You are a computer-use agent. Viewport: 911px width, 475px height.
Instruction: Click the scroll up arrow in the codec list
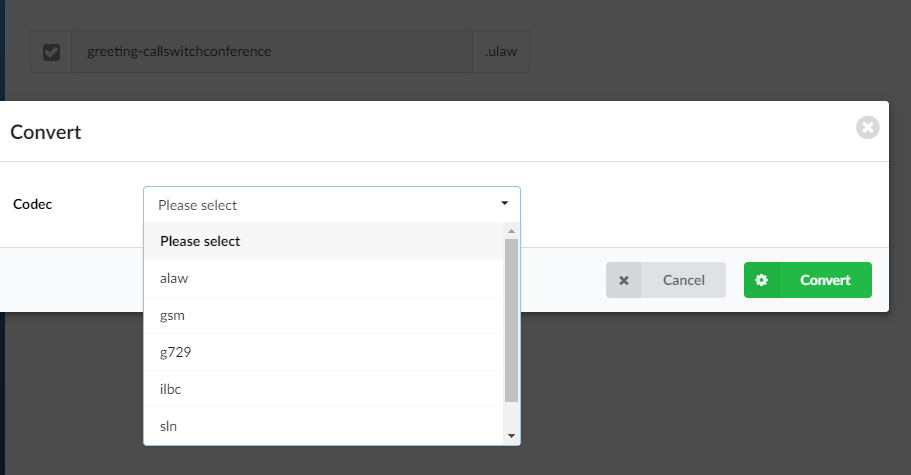coord(511,231)
